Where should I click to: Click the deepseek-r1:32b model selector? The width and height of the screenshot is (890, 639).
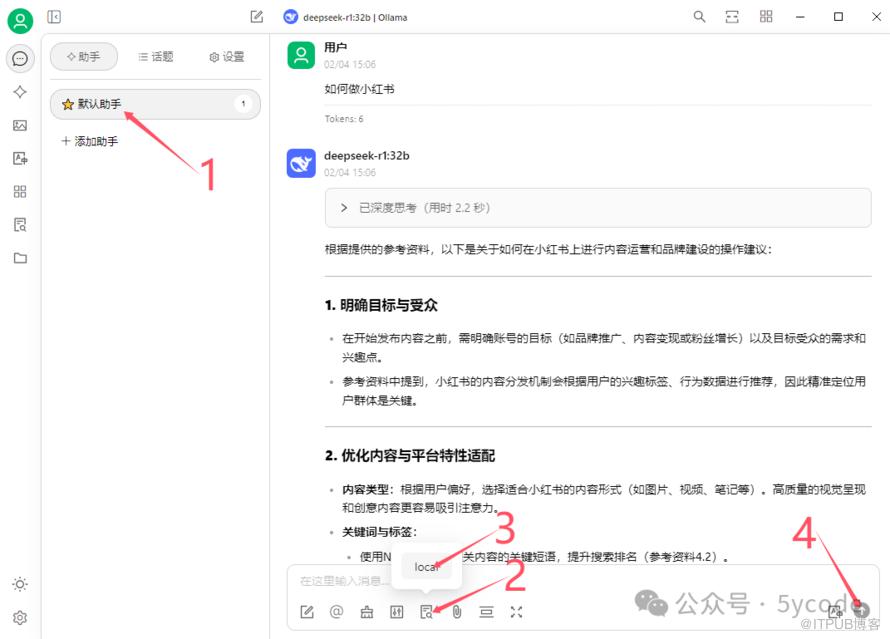(345, 17)
